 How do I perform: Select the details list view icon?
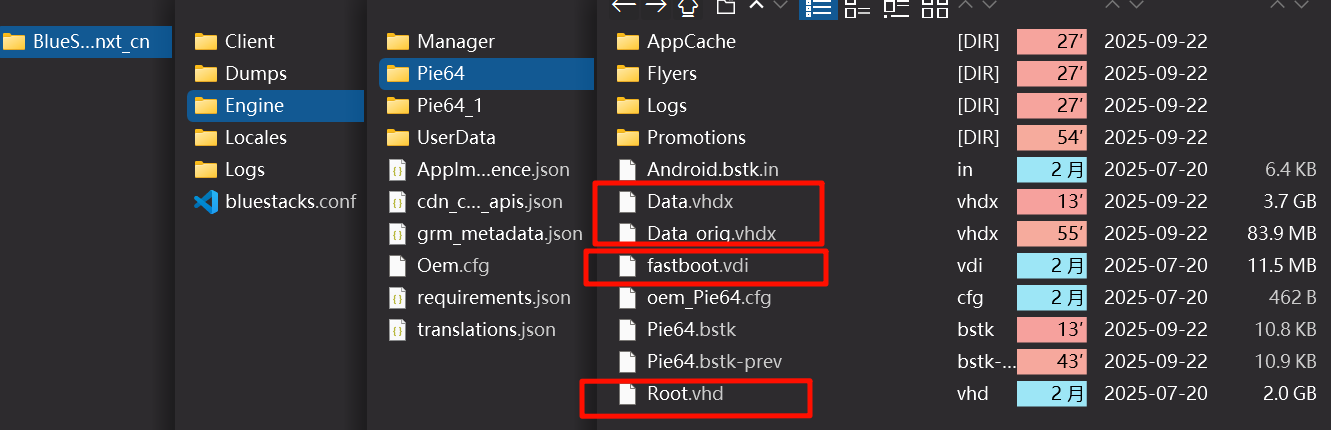tap(818, 8)
